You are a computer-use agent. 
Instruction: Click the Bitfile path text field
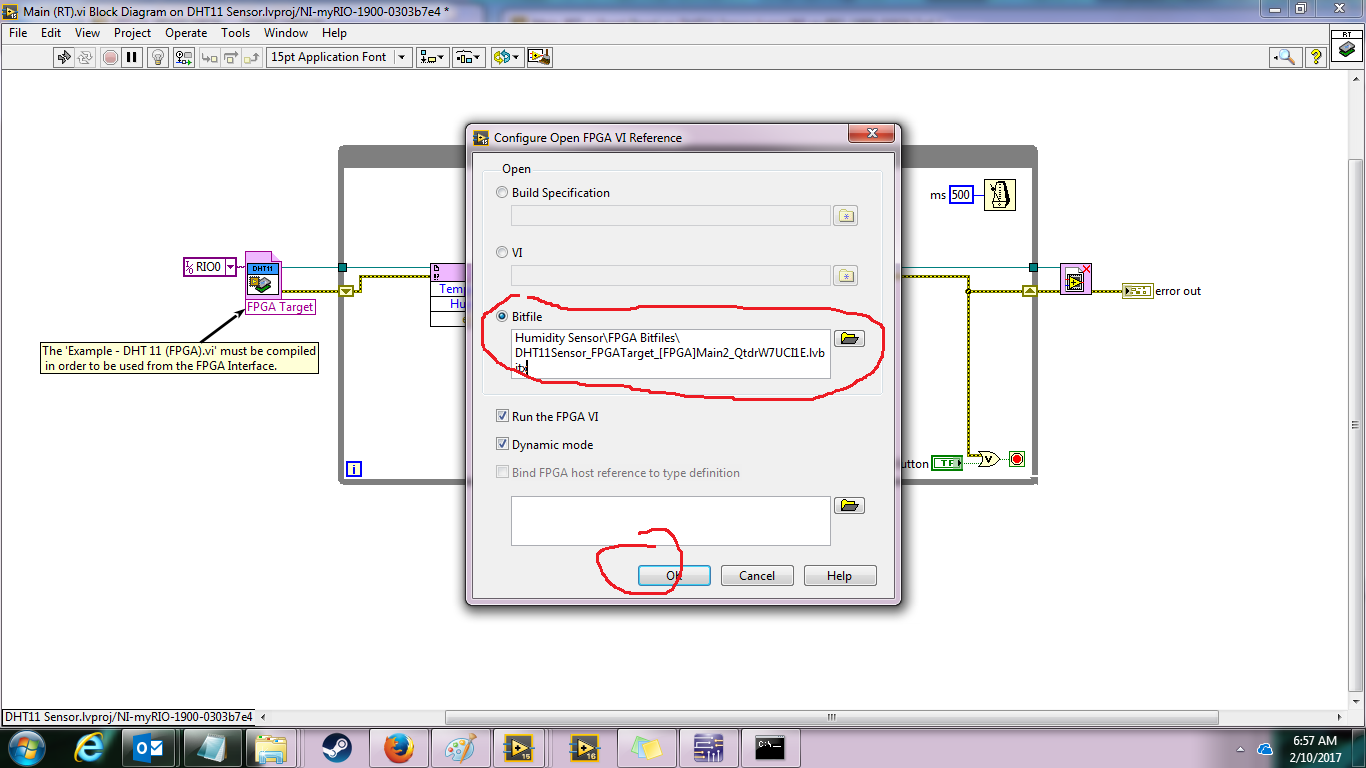point(670,354)
